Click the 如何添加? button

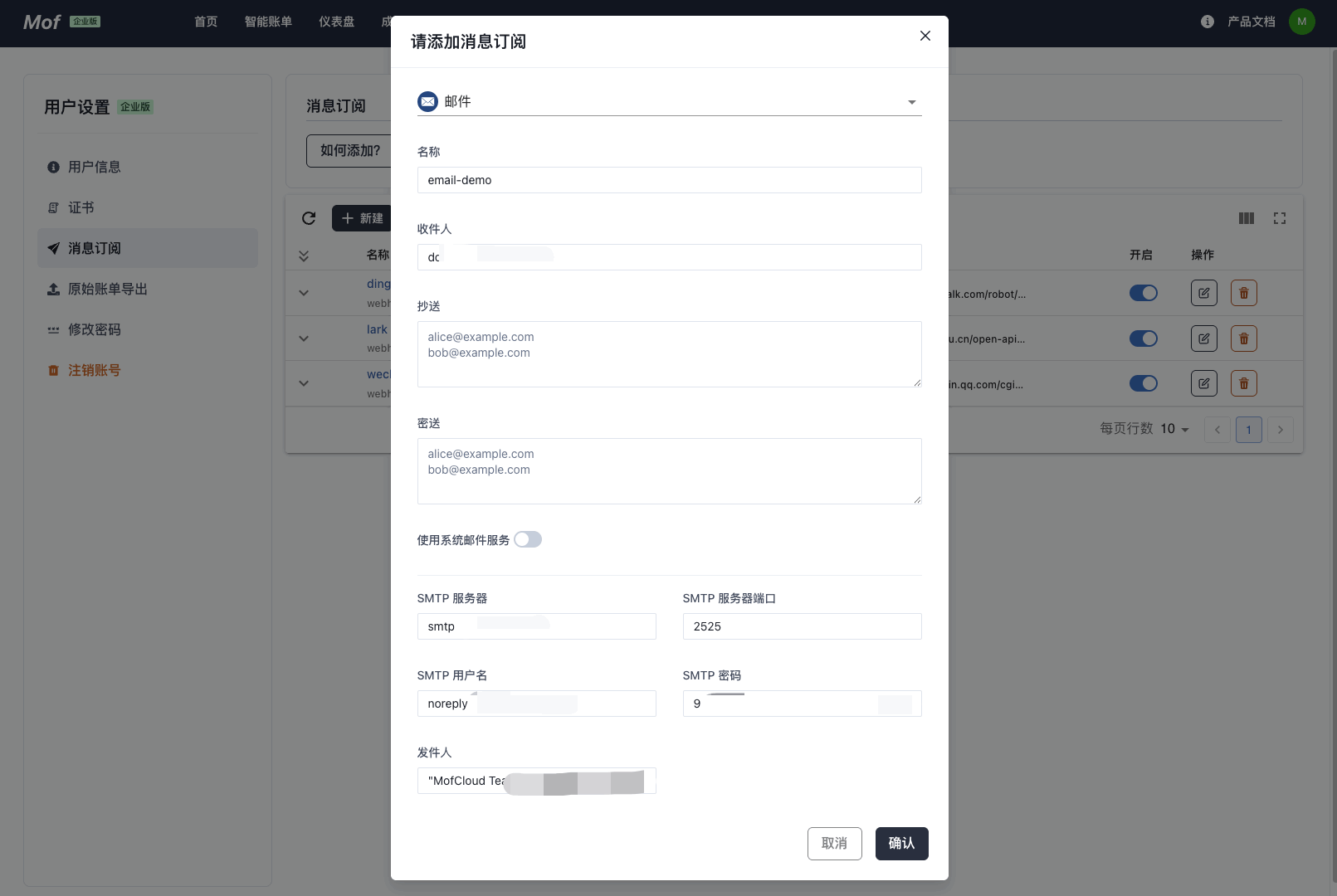(x=349, y=151)
